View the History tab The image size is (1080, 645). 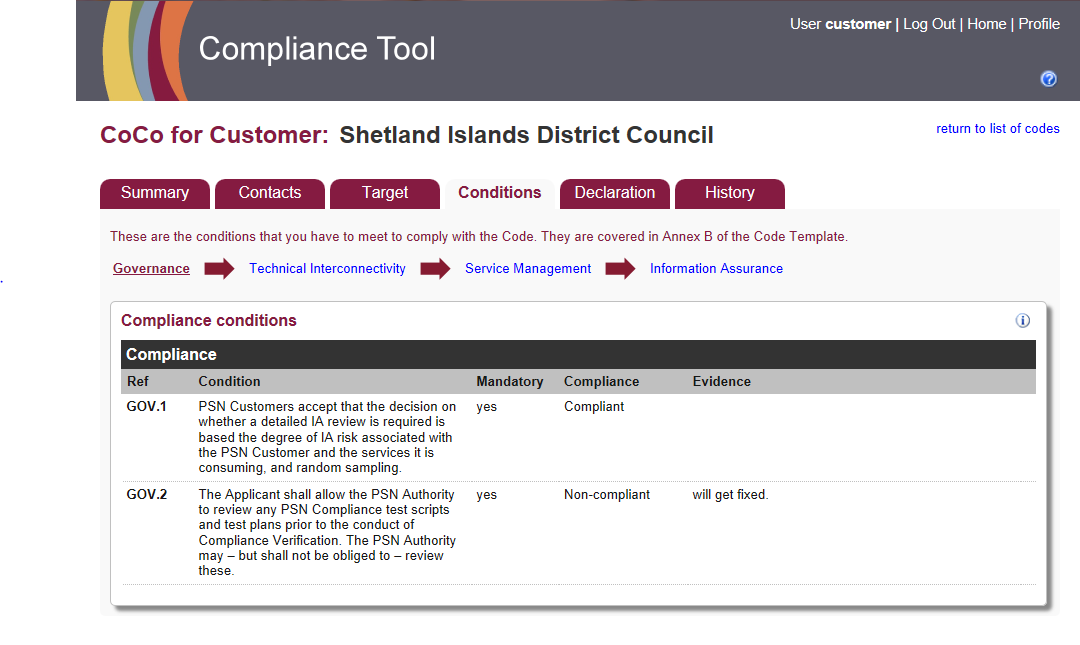point(729,193)
